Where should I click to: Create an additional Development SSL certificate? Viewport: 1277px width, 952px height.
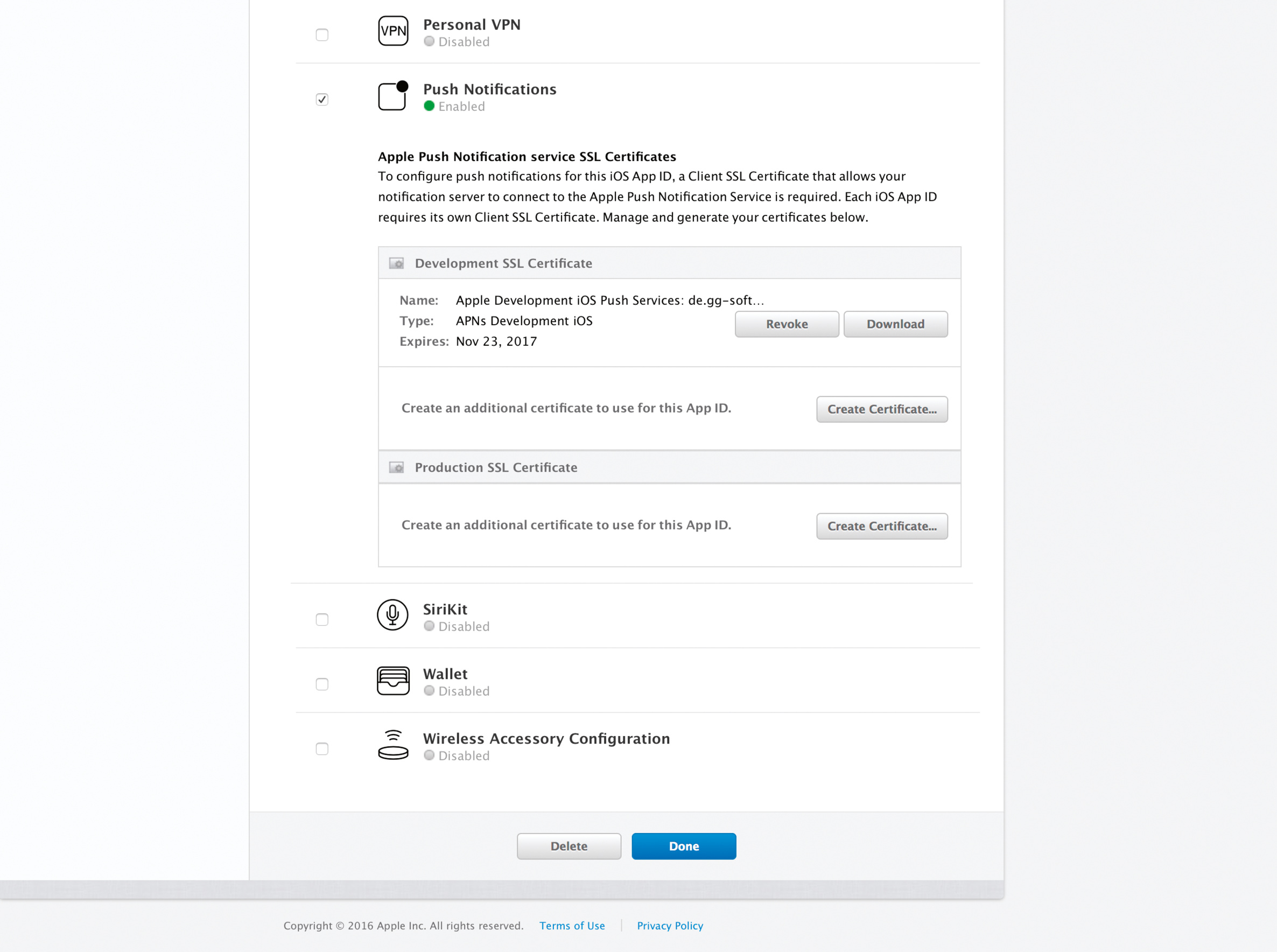pos(881,409)
